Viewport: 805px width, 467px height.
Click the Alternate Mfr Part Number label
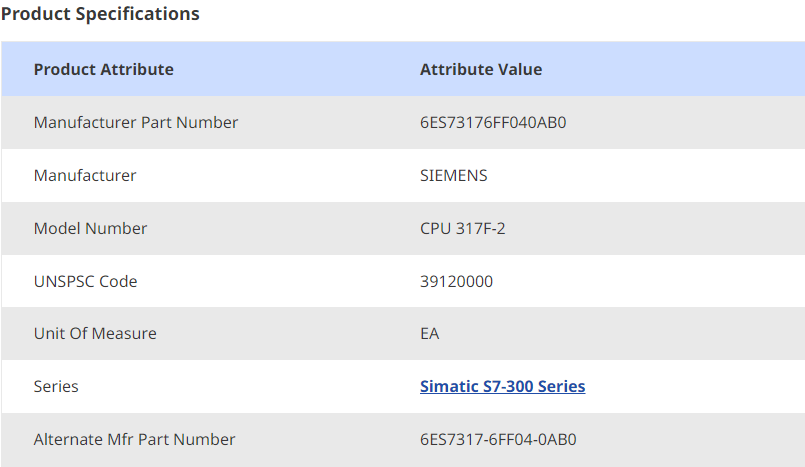tap(135, 439)
